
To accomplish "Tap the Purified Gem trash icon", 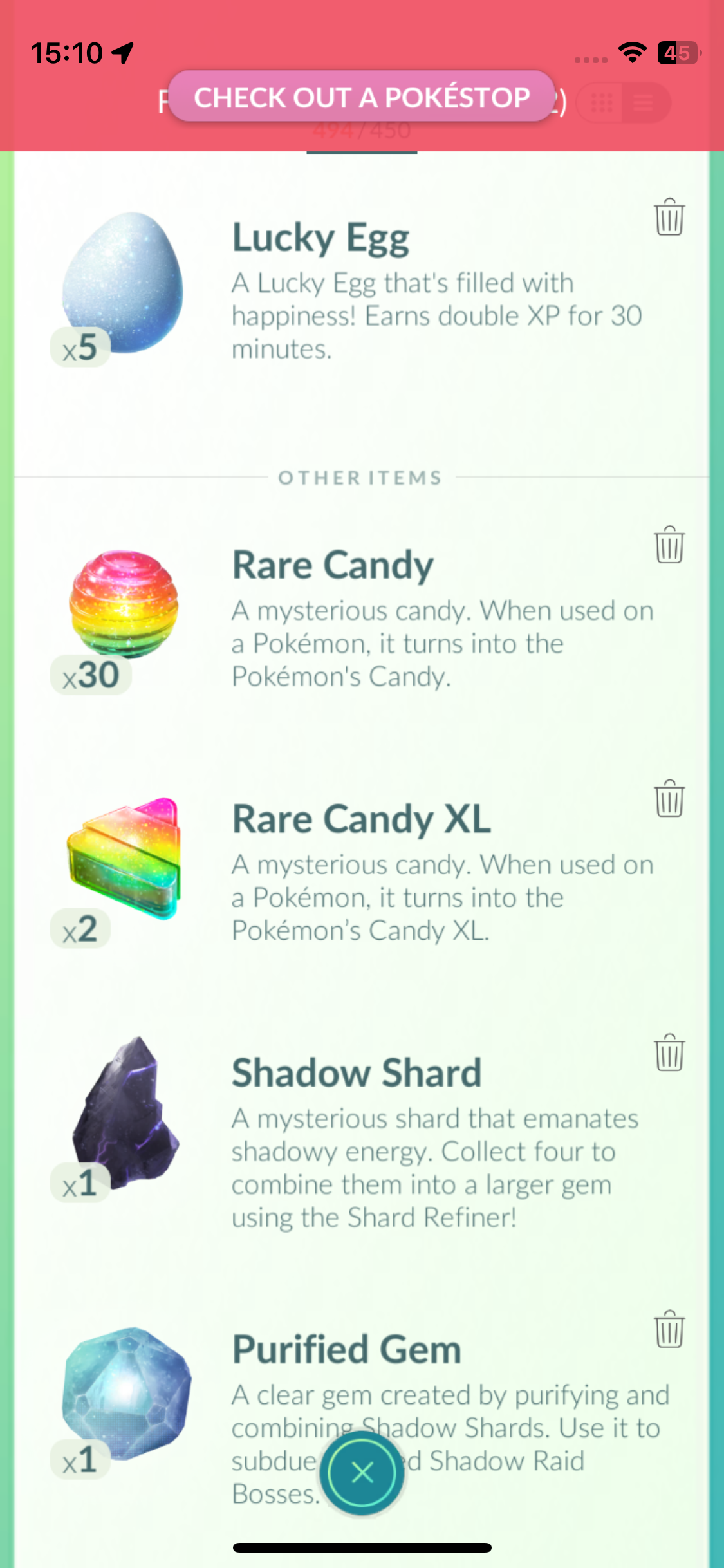I will 669,1329.
